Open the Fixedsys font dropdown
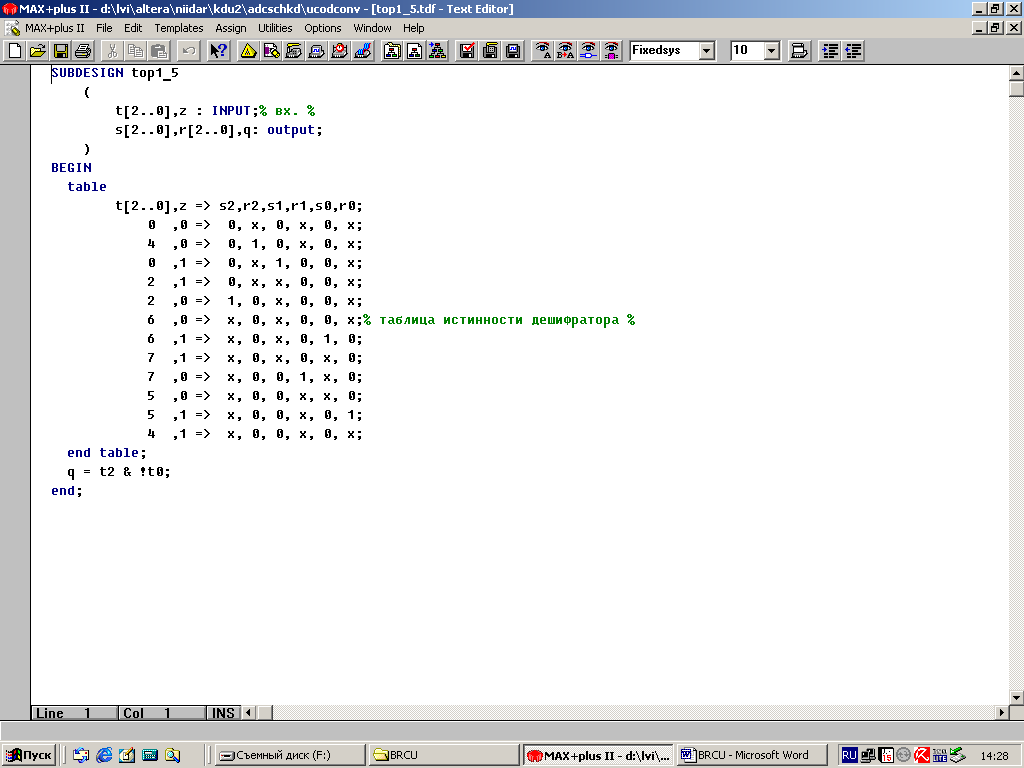Image resolution: width=1024 pixels, height=768 pixels. (707, 51)
